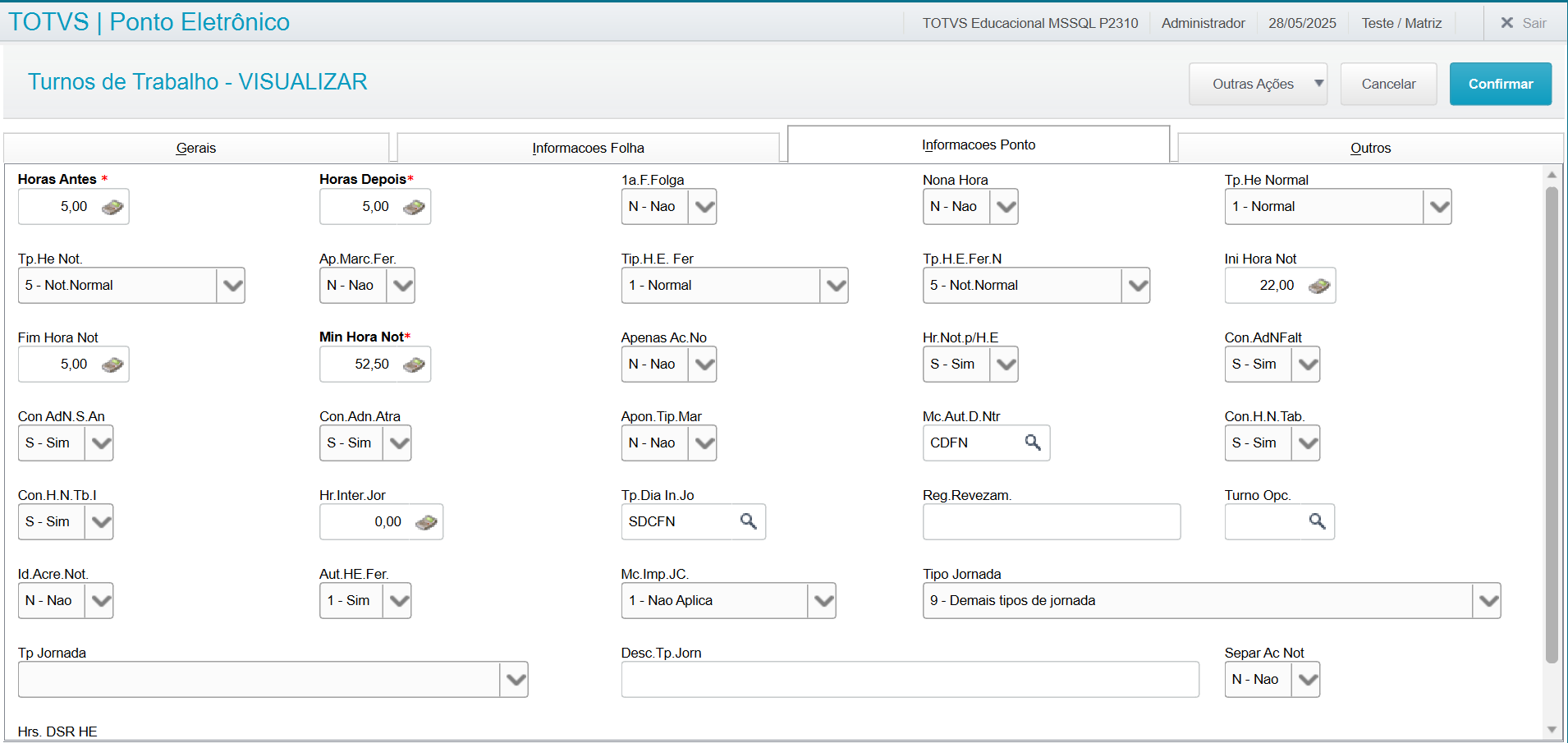Click calculator icon in Horas Depois field
1568x743 pixels.
point(415,207)
